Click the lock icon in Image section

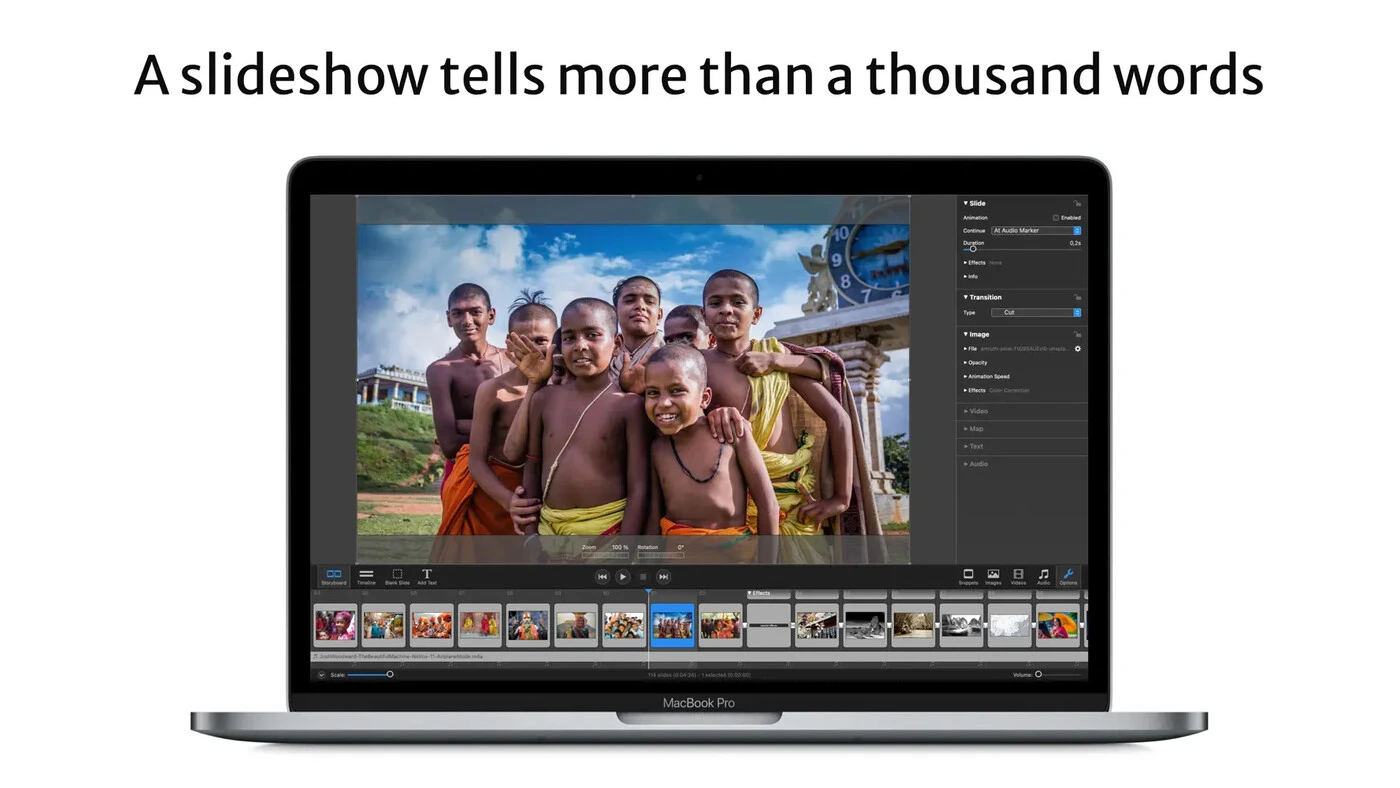1077,334
